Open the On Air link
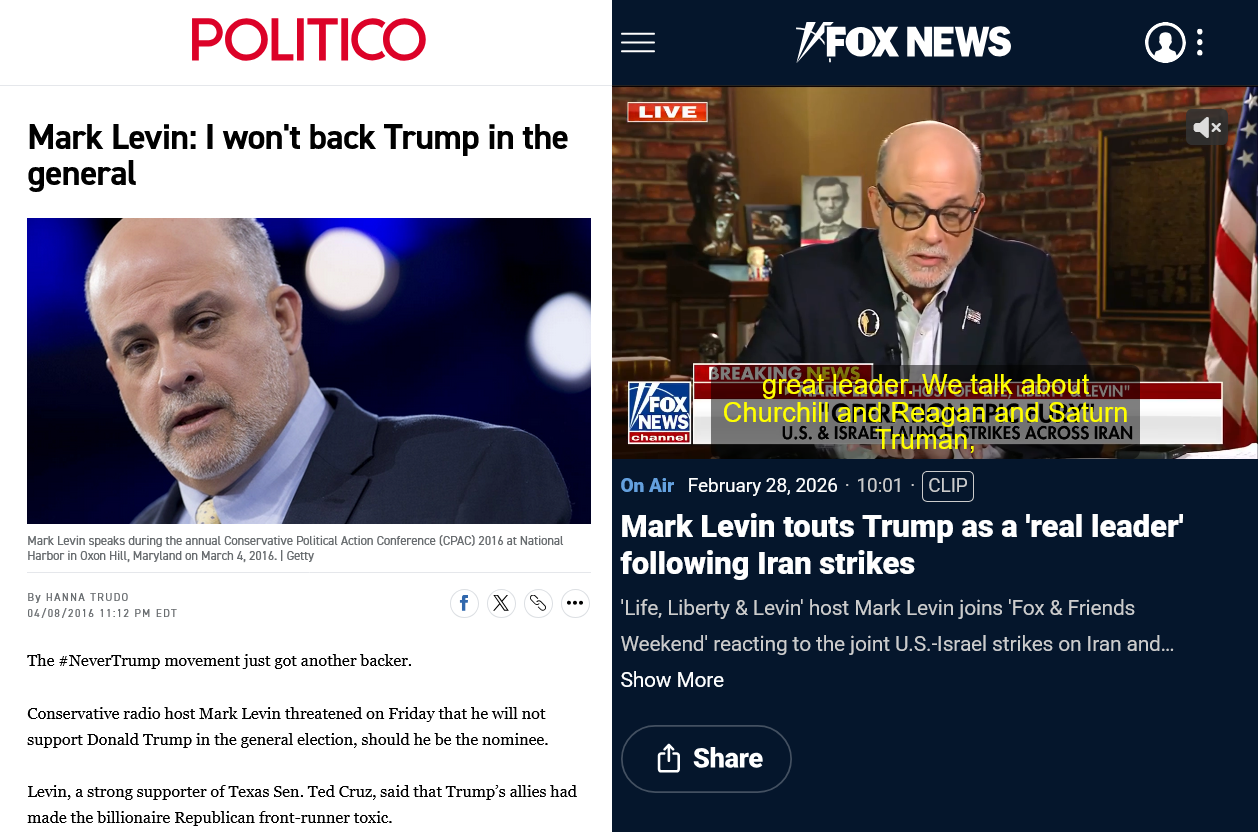 [647, 486]
